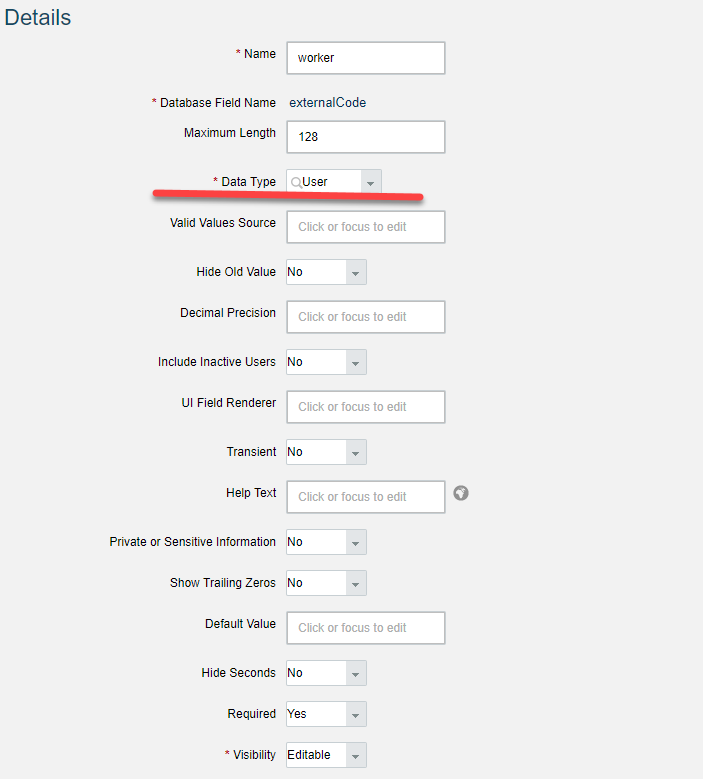The image size is (703, 779).
Task: Expand the Show Trailing Zeros dropdown
Action: 356,583
